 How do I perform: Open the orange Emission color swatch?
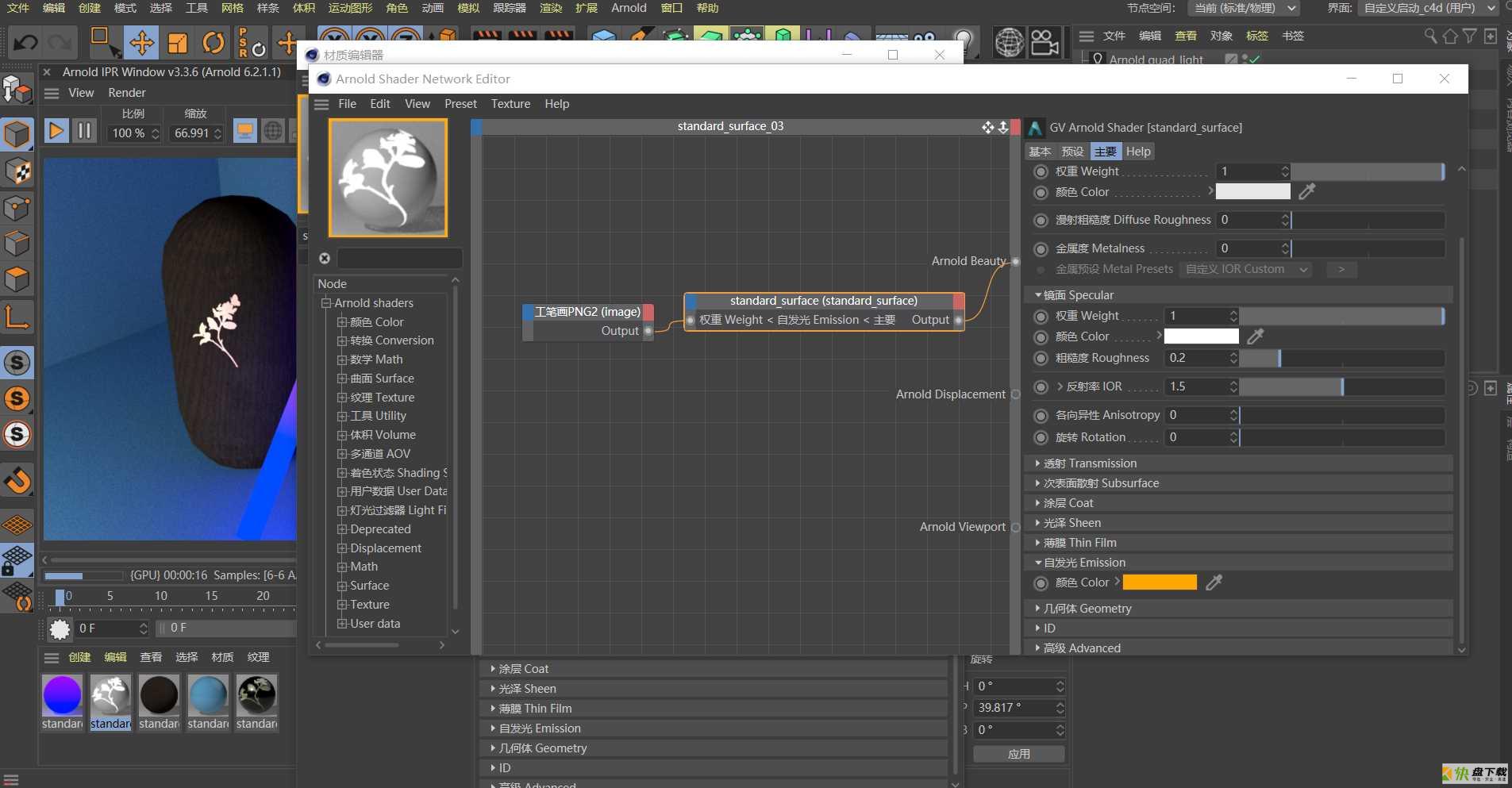[1160, 582]
